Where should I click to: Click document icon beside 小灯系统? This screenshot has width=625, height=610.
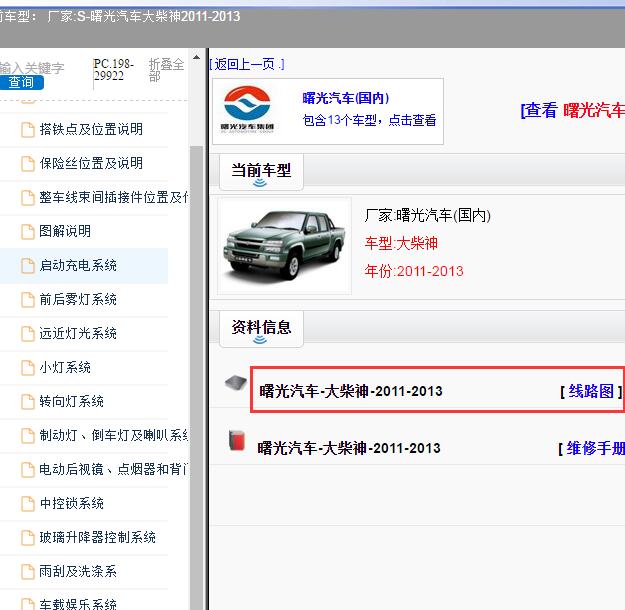(x=28, y=368)
